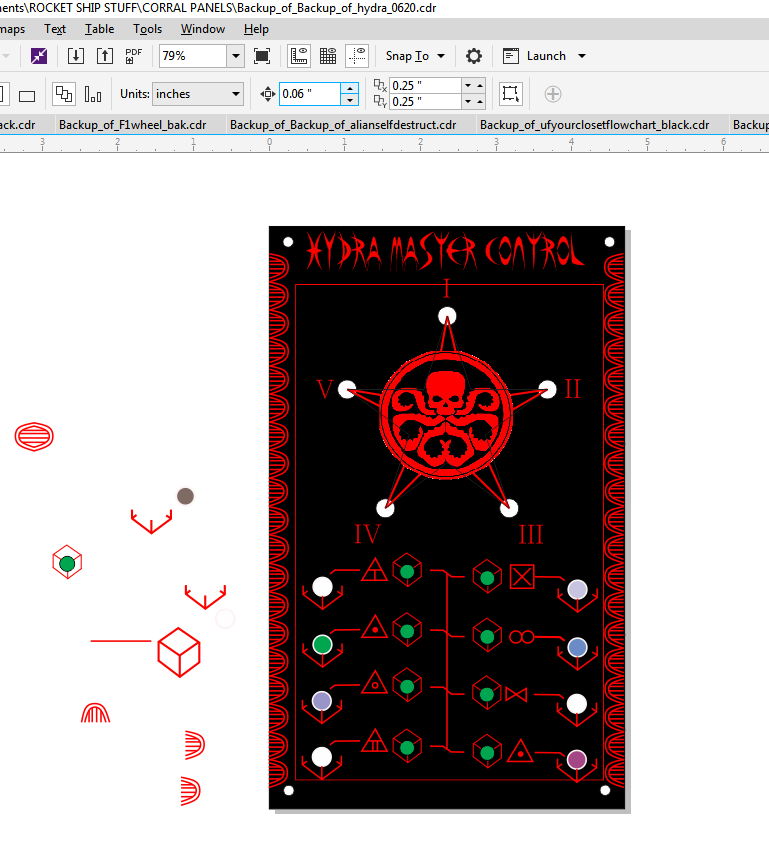
Task: Click the horizontal ruler
Action: point(384,144)
